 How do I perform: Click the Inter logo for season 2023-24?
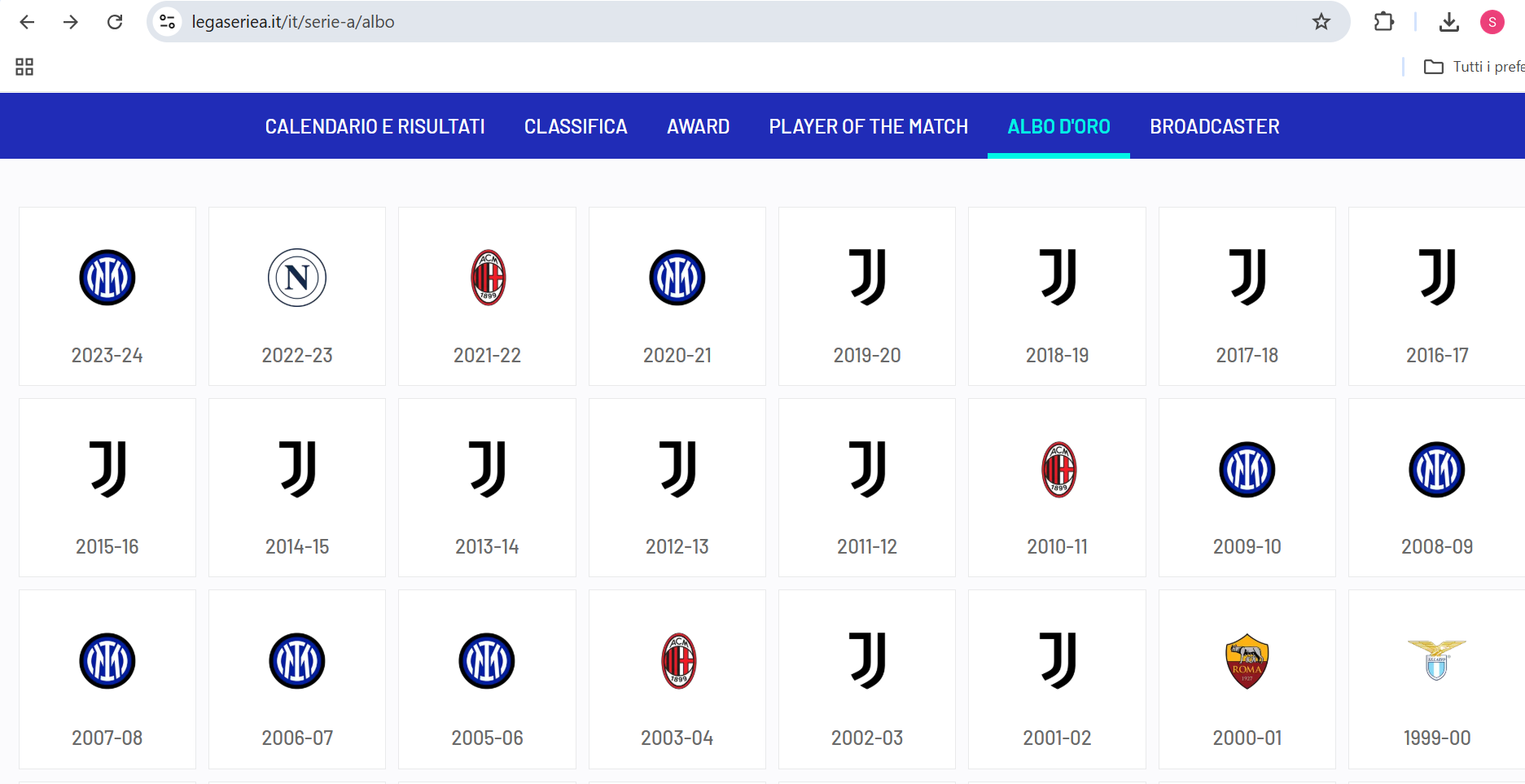coord(107,278)
